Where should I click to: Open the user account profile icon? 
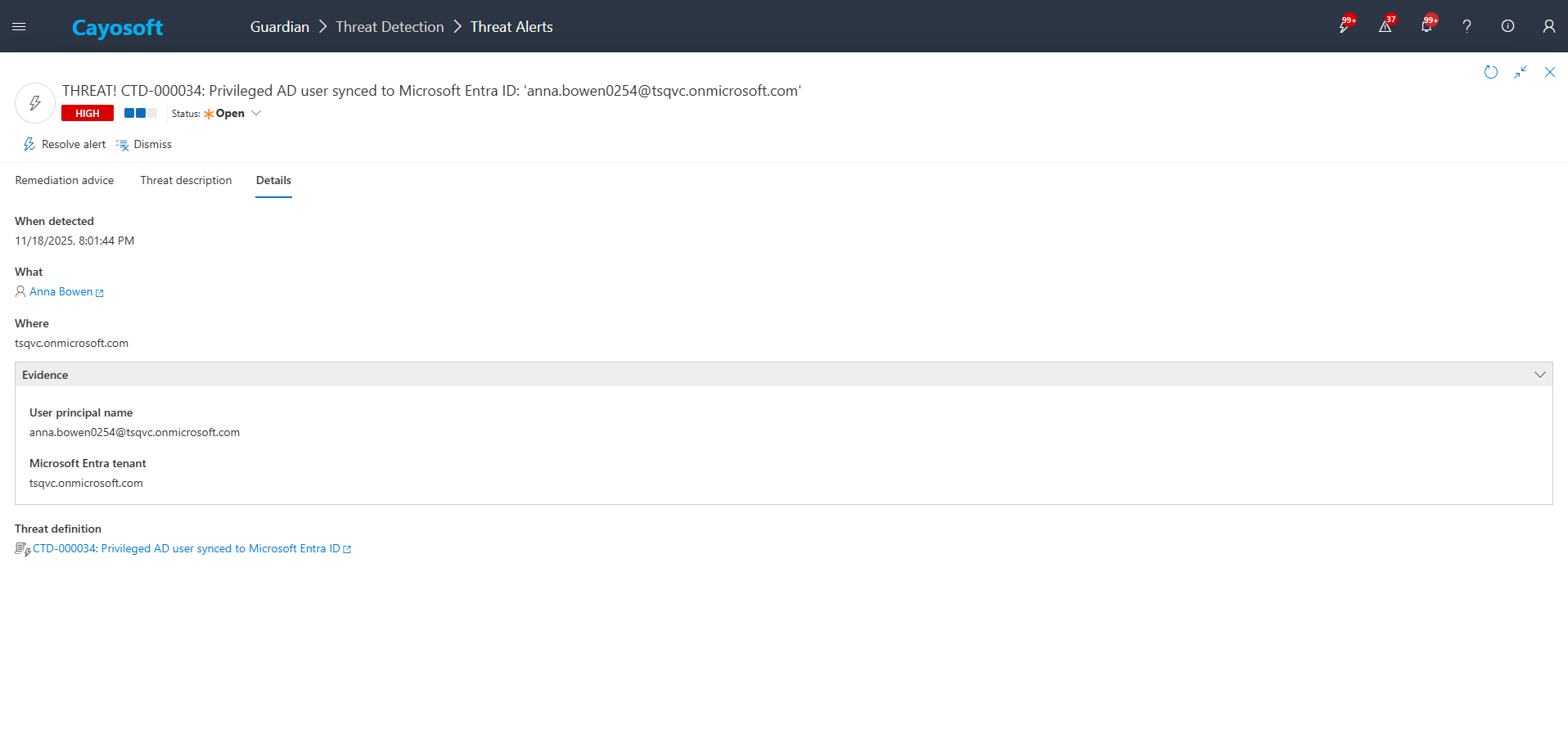(1548, 26)
